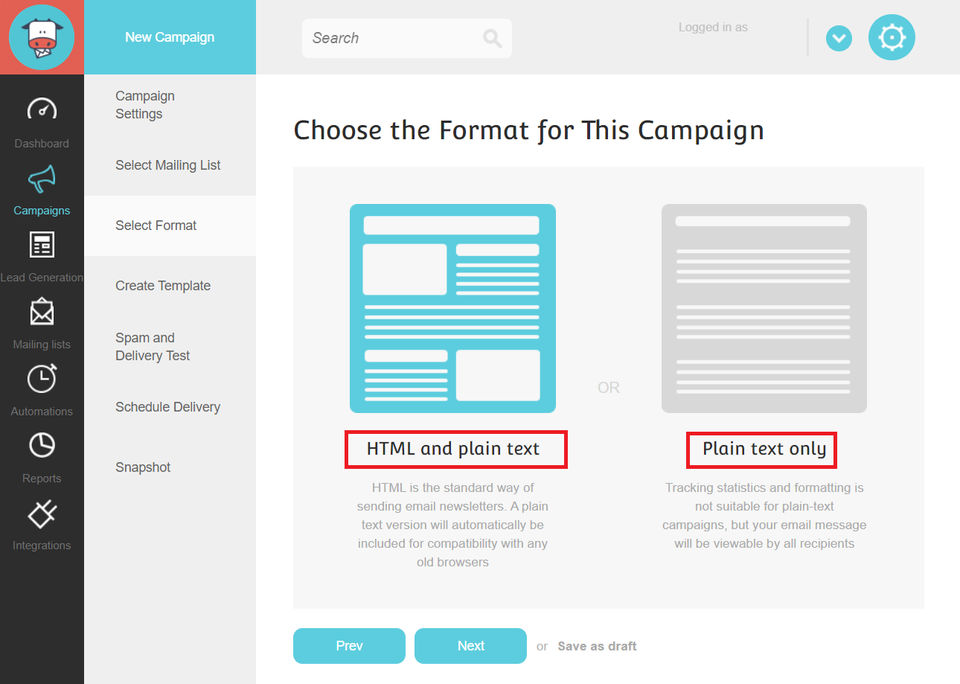Open the Dashboard gauge icon

pos(42,110)
